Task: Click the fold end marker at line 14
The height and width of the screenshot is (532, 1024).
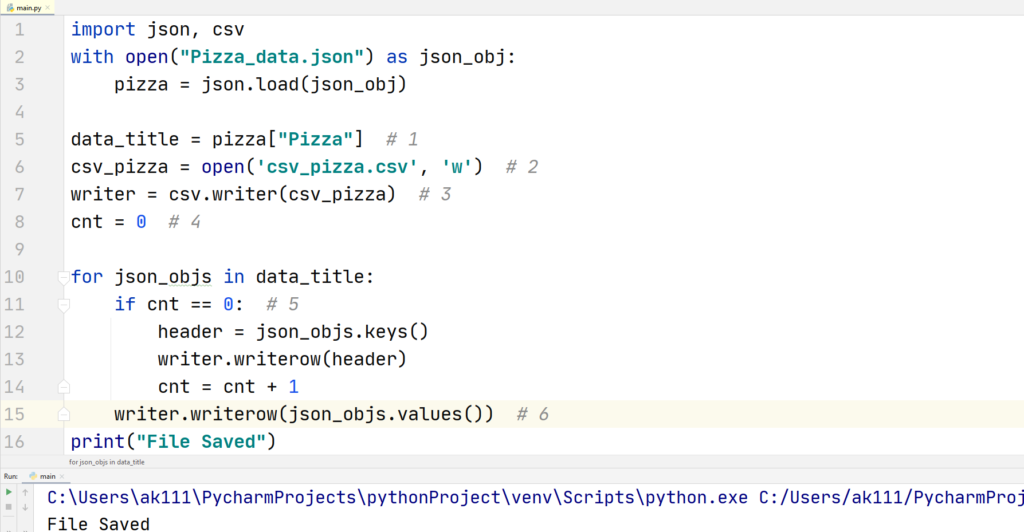Action: click(63, 387)
